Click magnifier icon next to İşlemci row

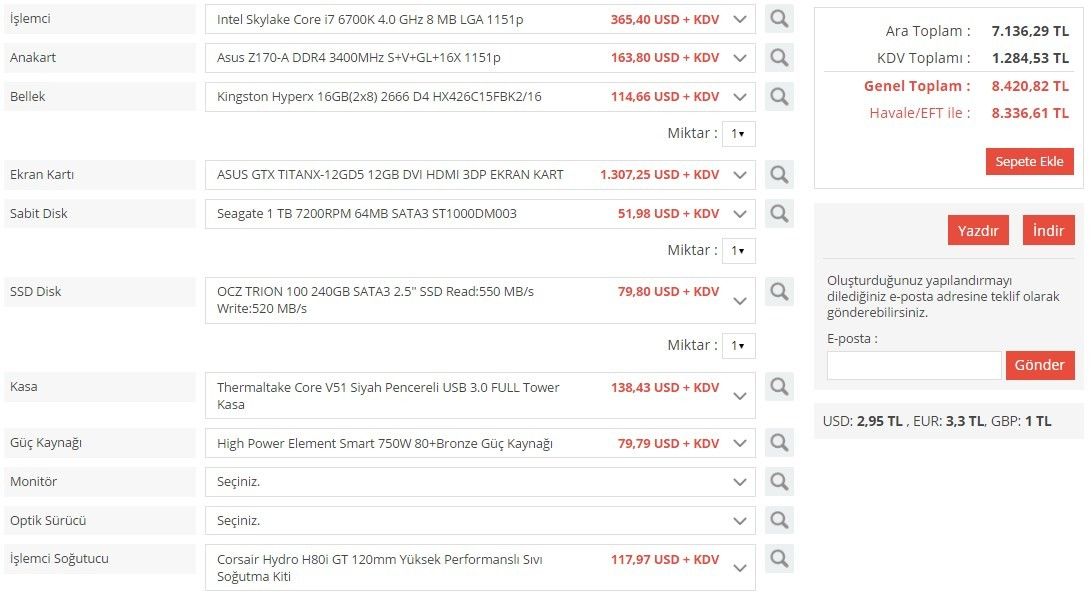pos(779,19)
